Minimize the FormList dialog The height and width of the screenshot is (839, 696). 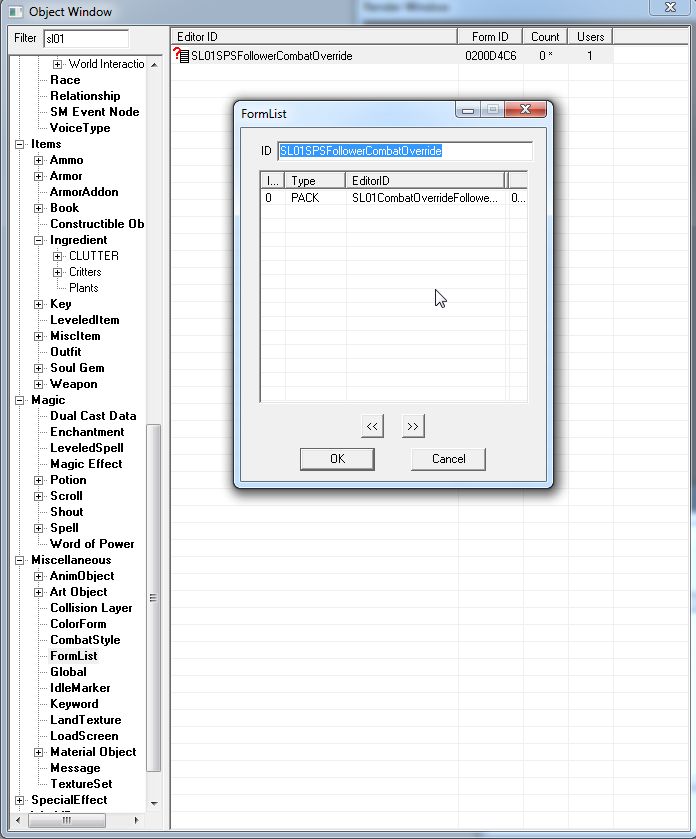click(468, 110)
